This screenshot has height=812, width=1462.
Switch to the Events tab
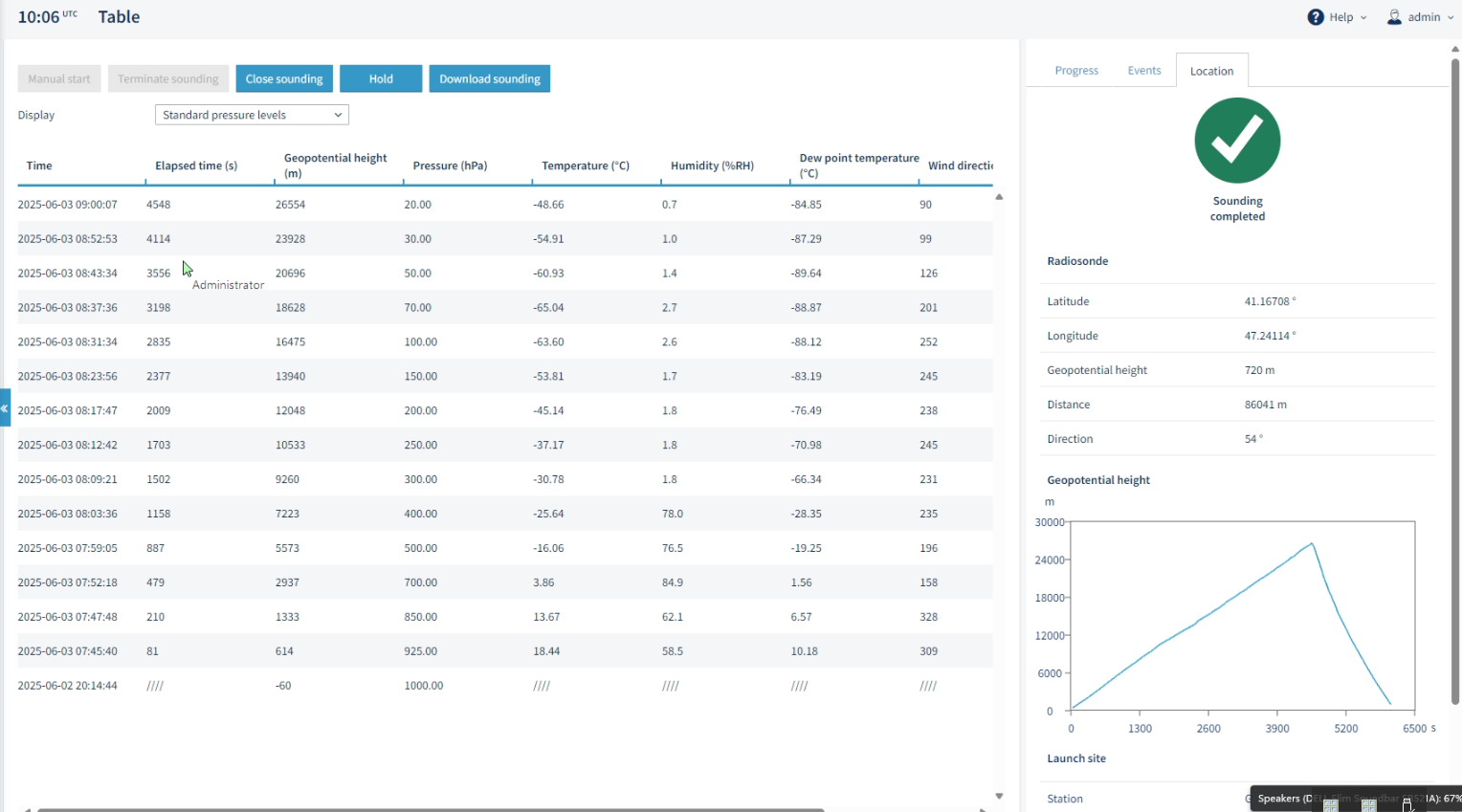click(1143, 71)
